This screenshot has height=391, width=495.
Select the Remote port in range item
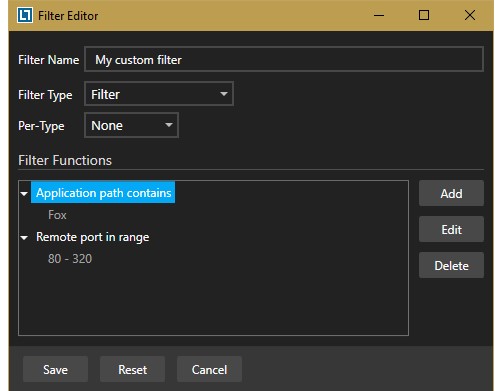click(92, 237)
